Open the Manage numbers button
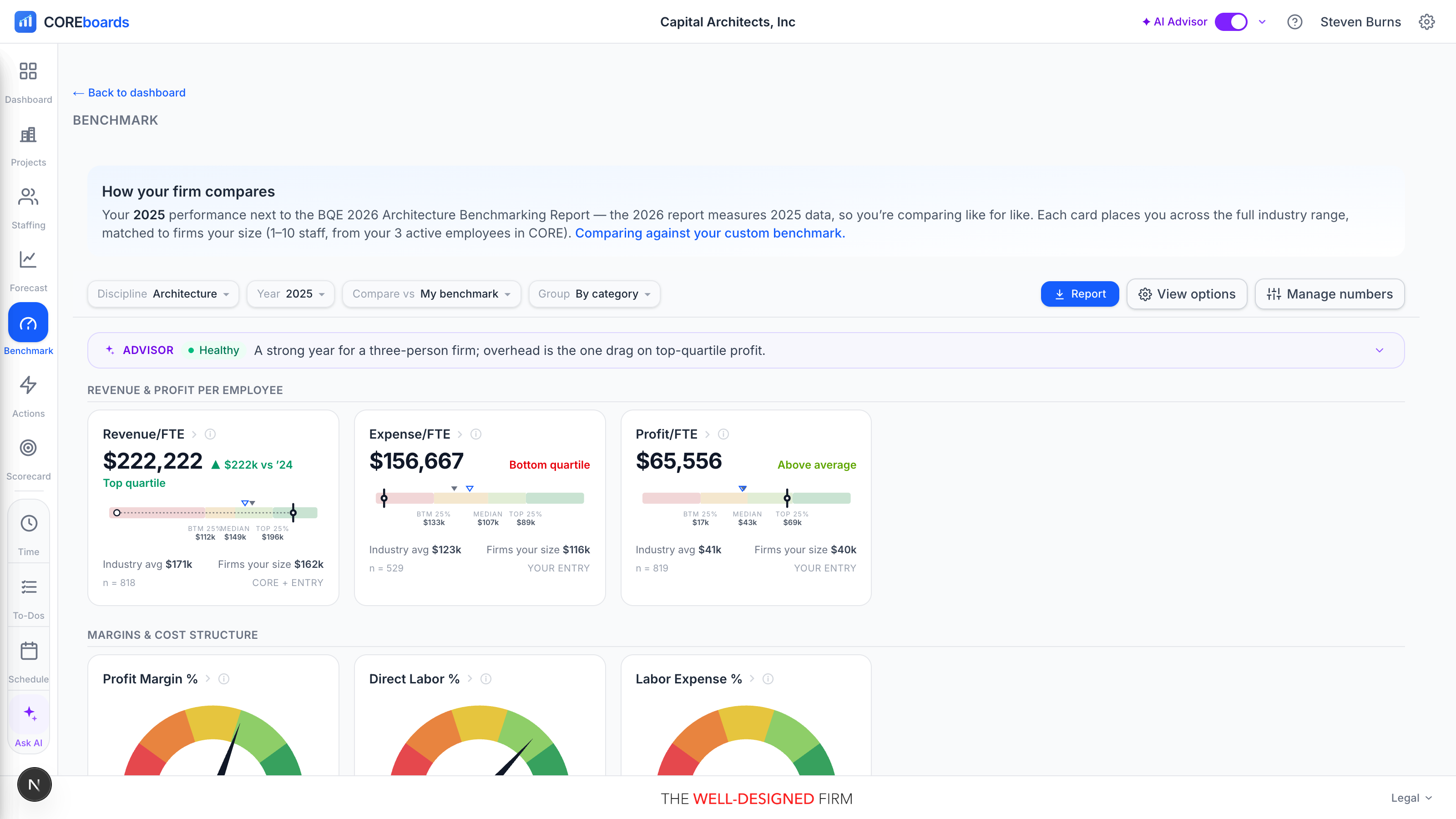This screenshot has width=1456, height=819. [x=1330, y=294]
